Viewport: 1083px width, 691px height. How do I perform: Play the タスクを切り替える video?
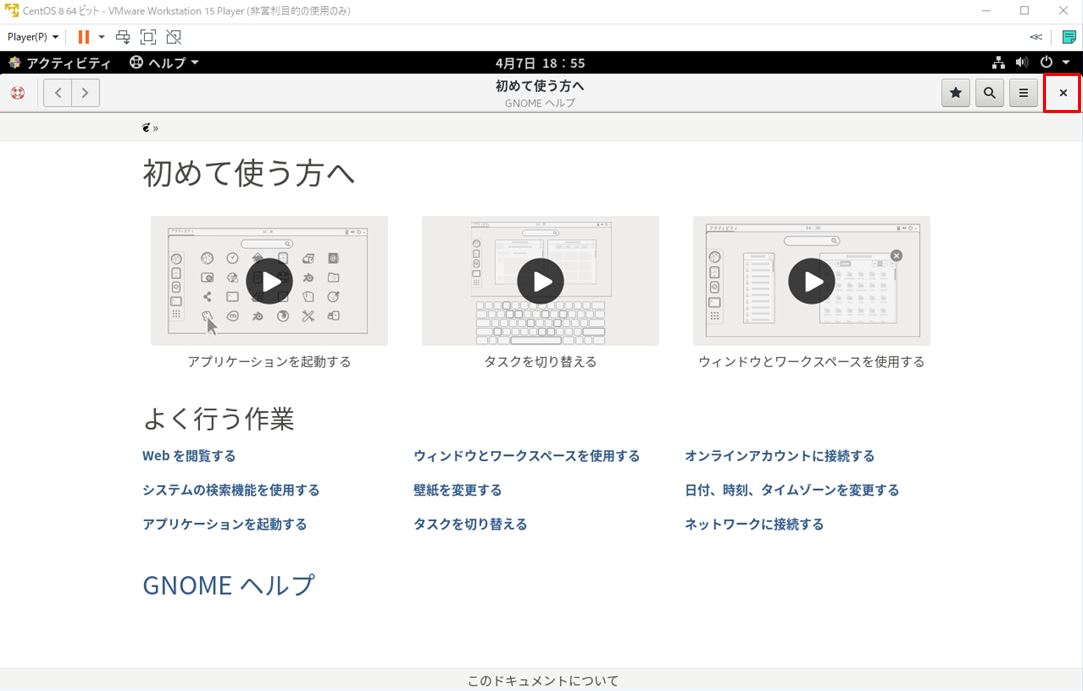tap(540, 281)
